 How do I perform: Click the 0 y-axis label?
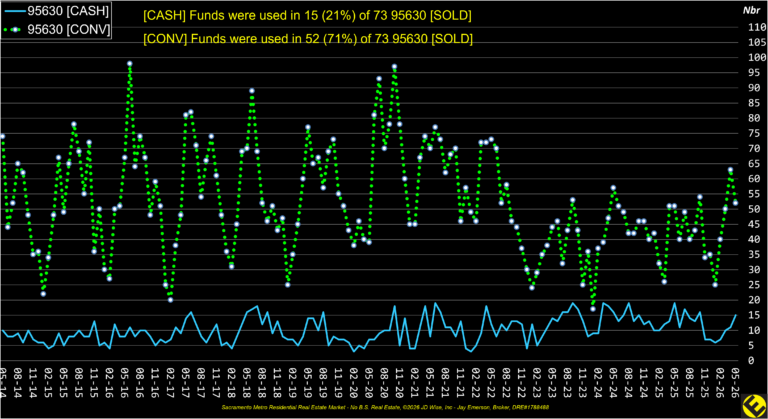[751, 361]
